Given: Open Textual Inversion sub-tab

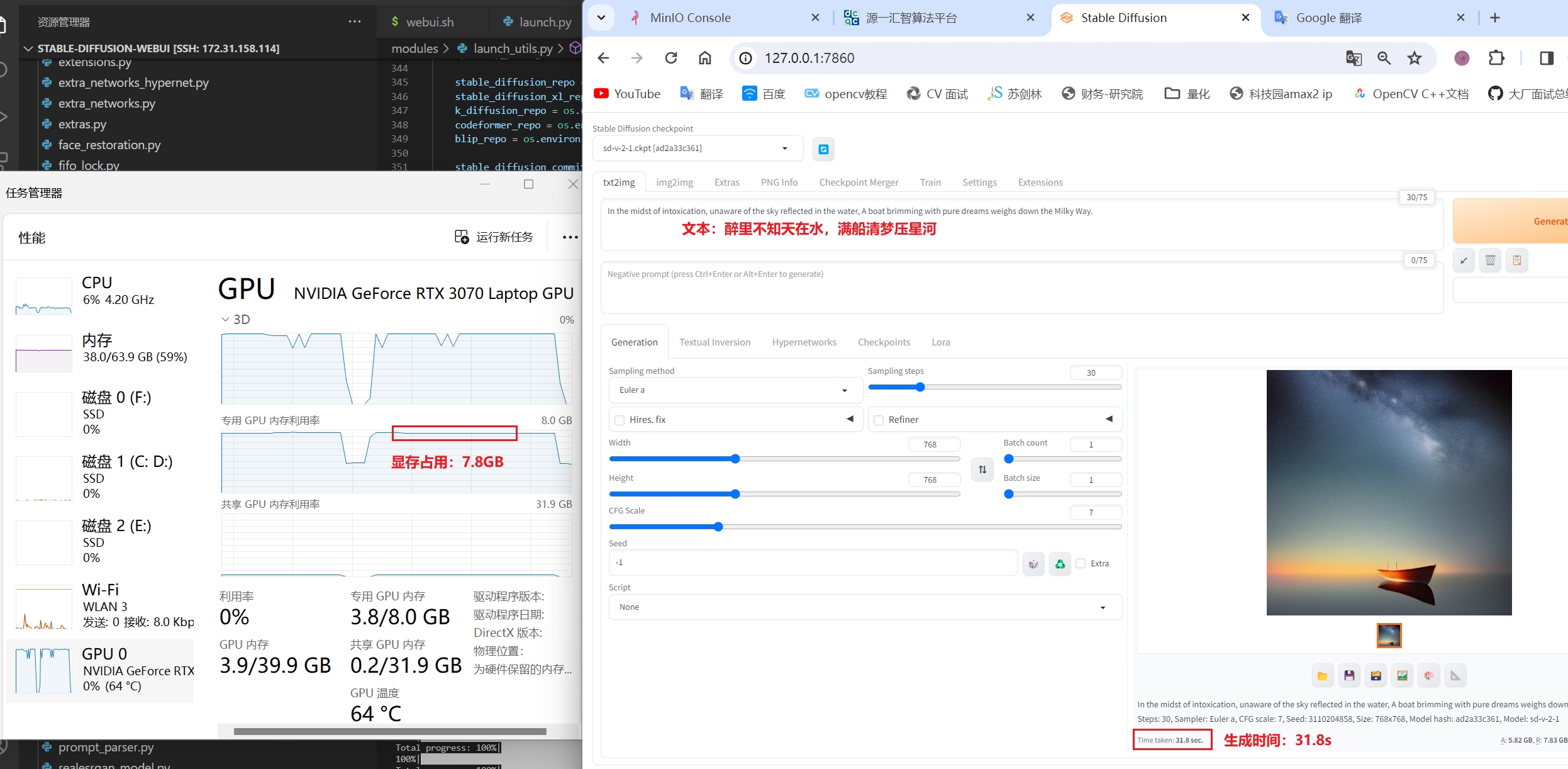Looking at the screenshot, I should [x=714, y=342].
